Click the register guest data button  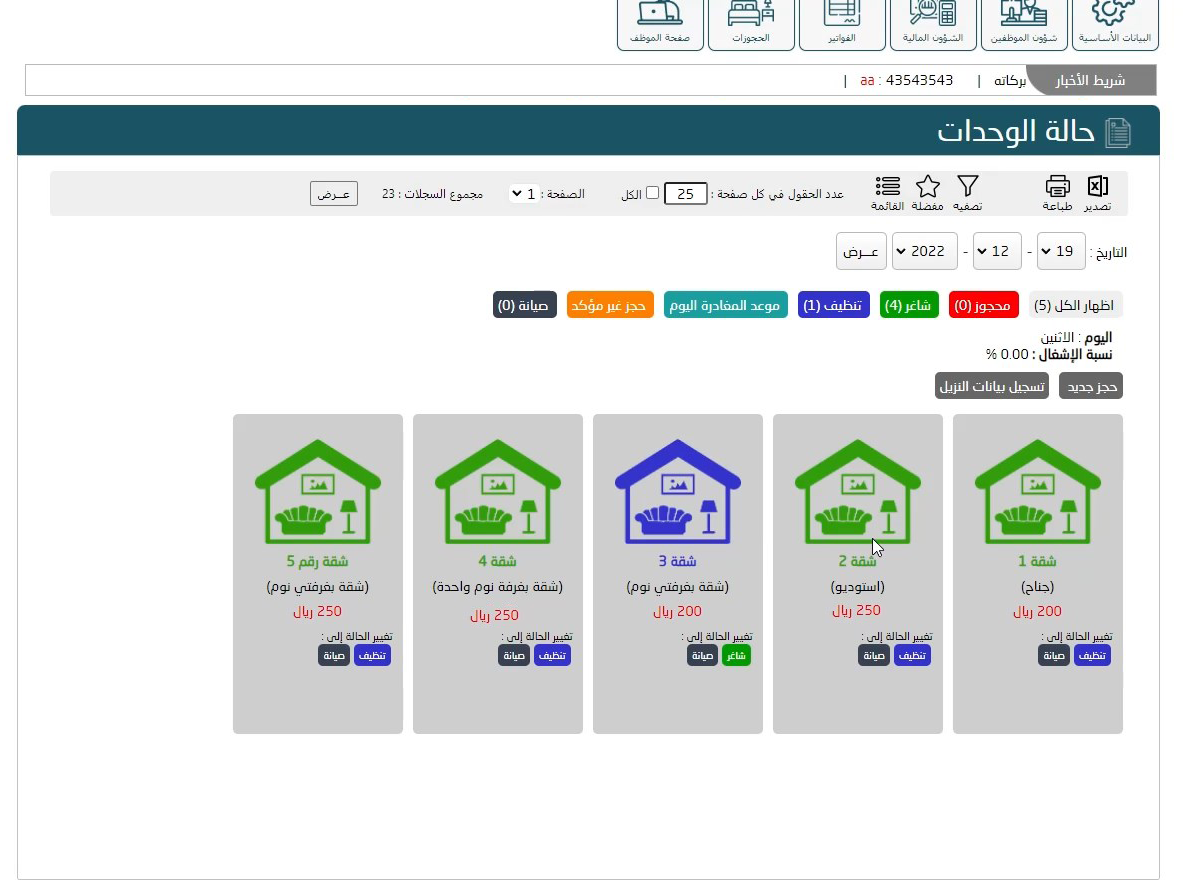coord(992,386)
